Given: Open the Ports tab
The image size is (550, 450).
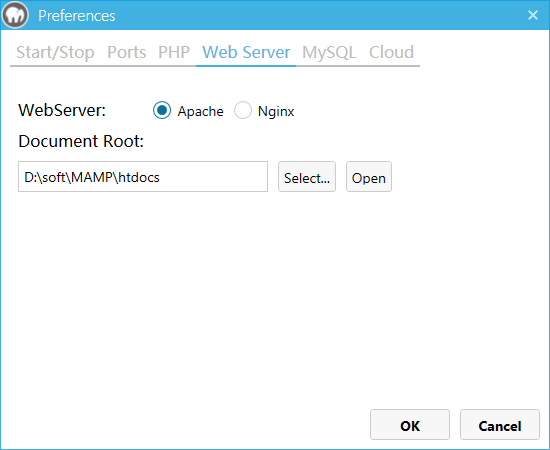Looking at the screenshot, I should pyautogui.click(x=126, y=52).
